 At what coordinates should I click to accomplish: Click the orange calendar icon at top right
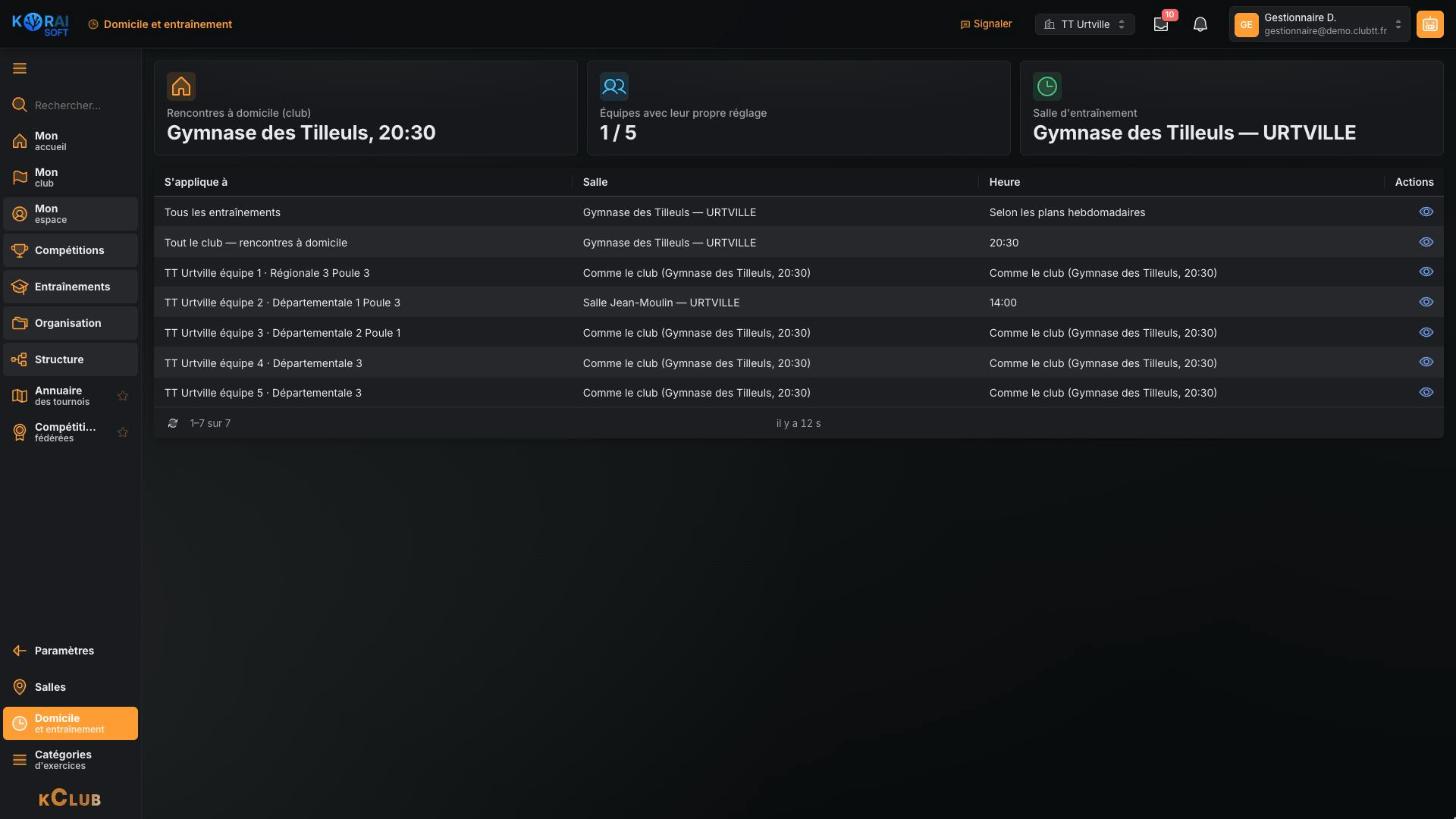coord(1430,24)
